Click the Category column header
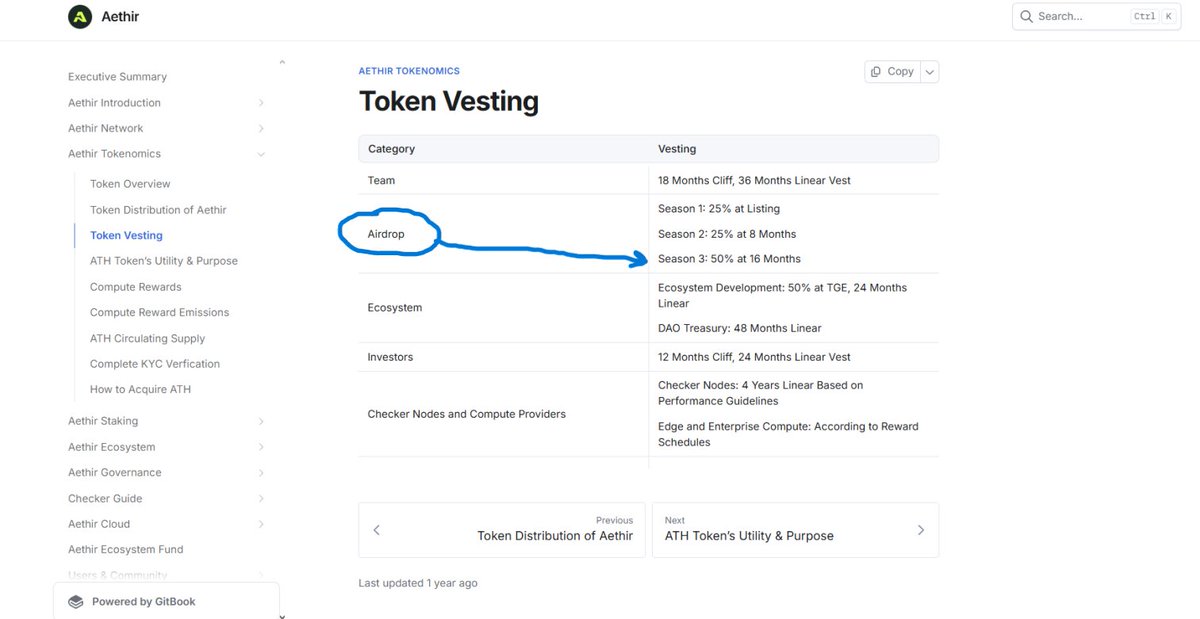The image size is (1200, 619). 391,149
